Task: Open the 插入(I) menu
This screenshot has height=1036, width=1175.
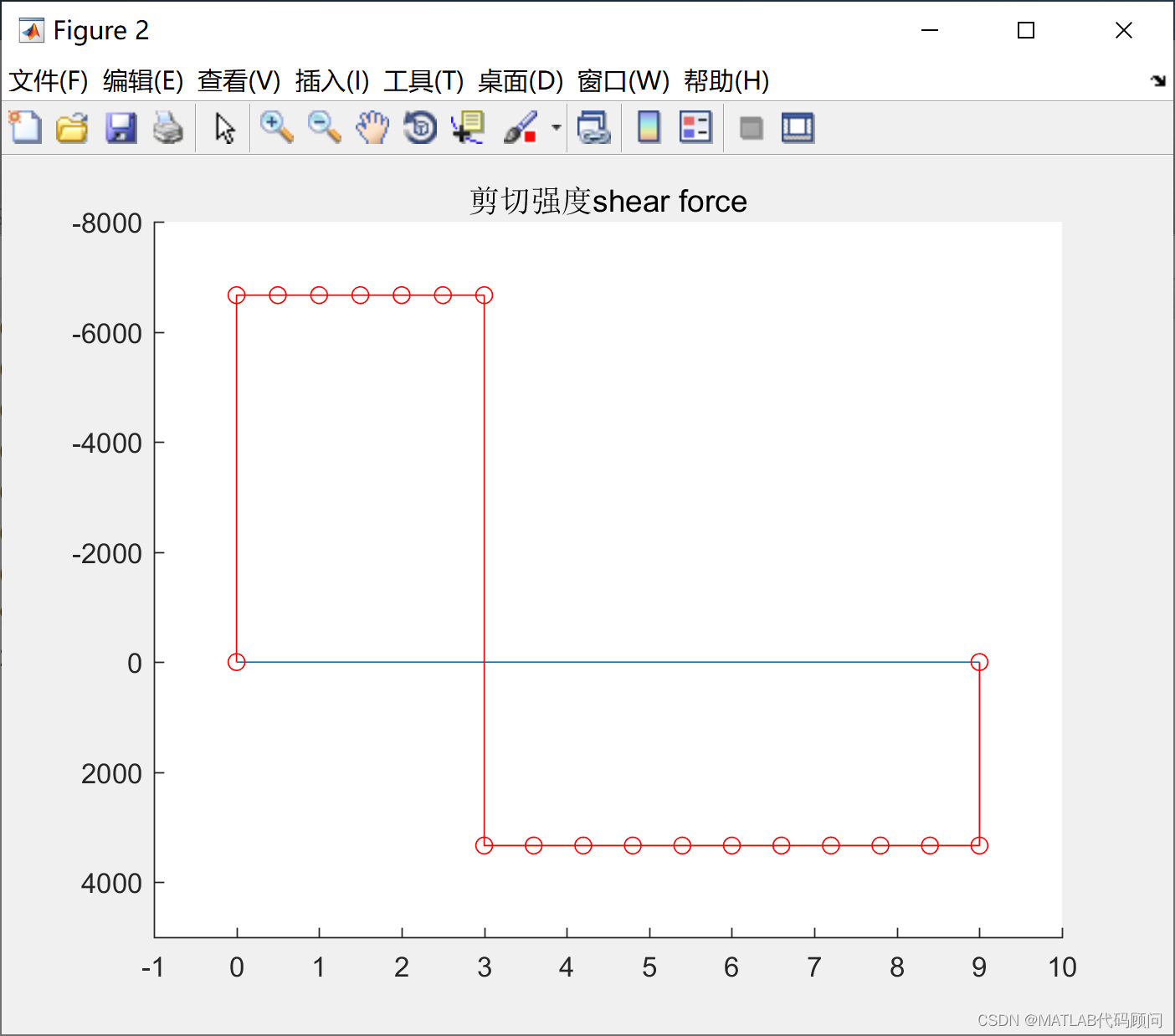Action: tap(332, 80)
